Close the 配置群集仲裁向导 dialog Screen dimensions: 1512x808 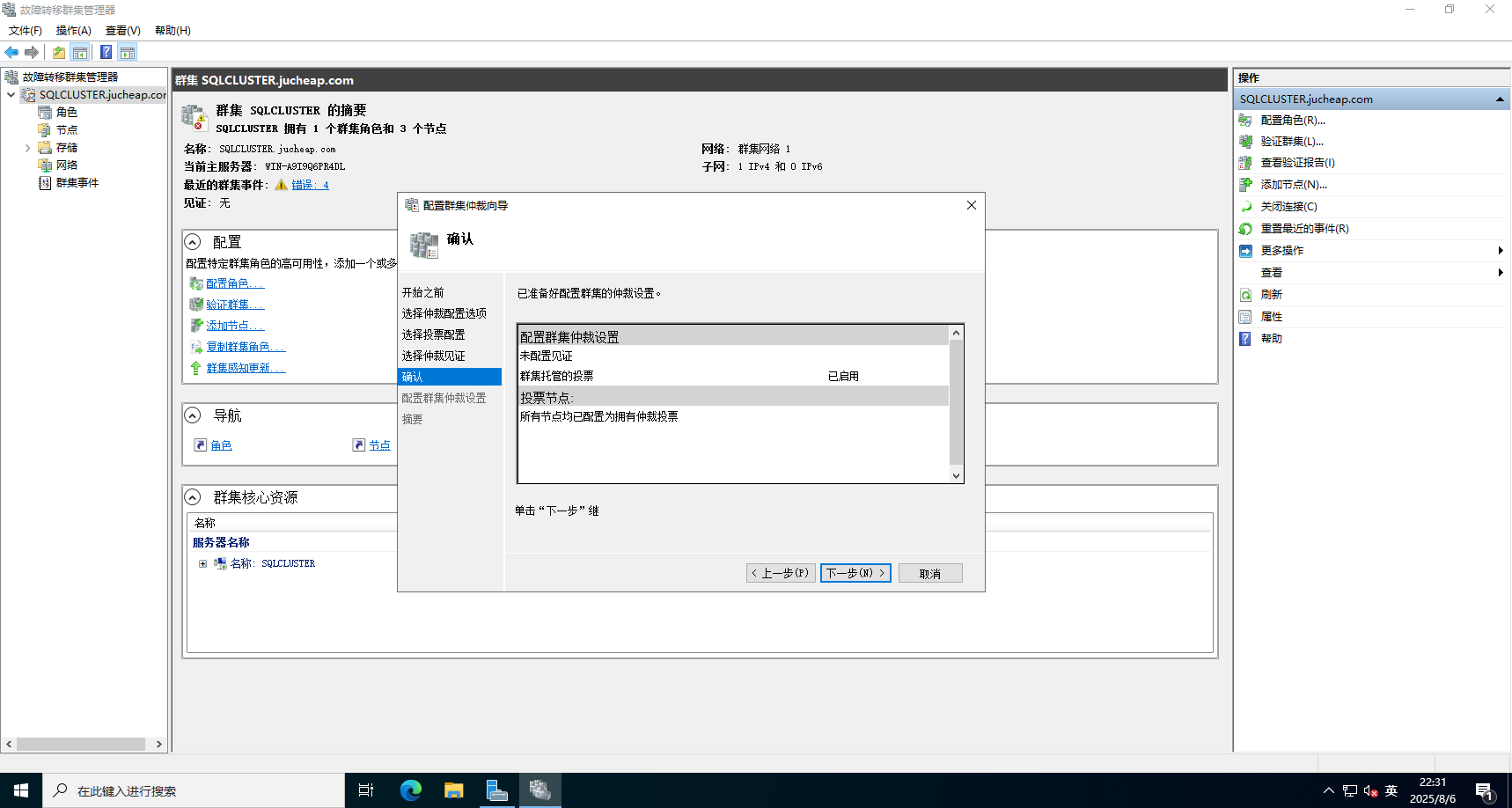[972, 205]
